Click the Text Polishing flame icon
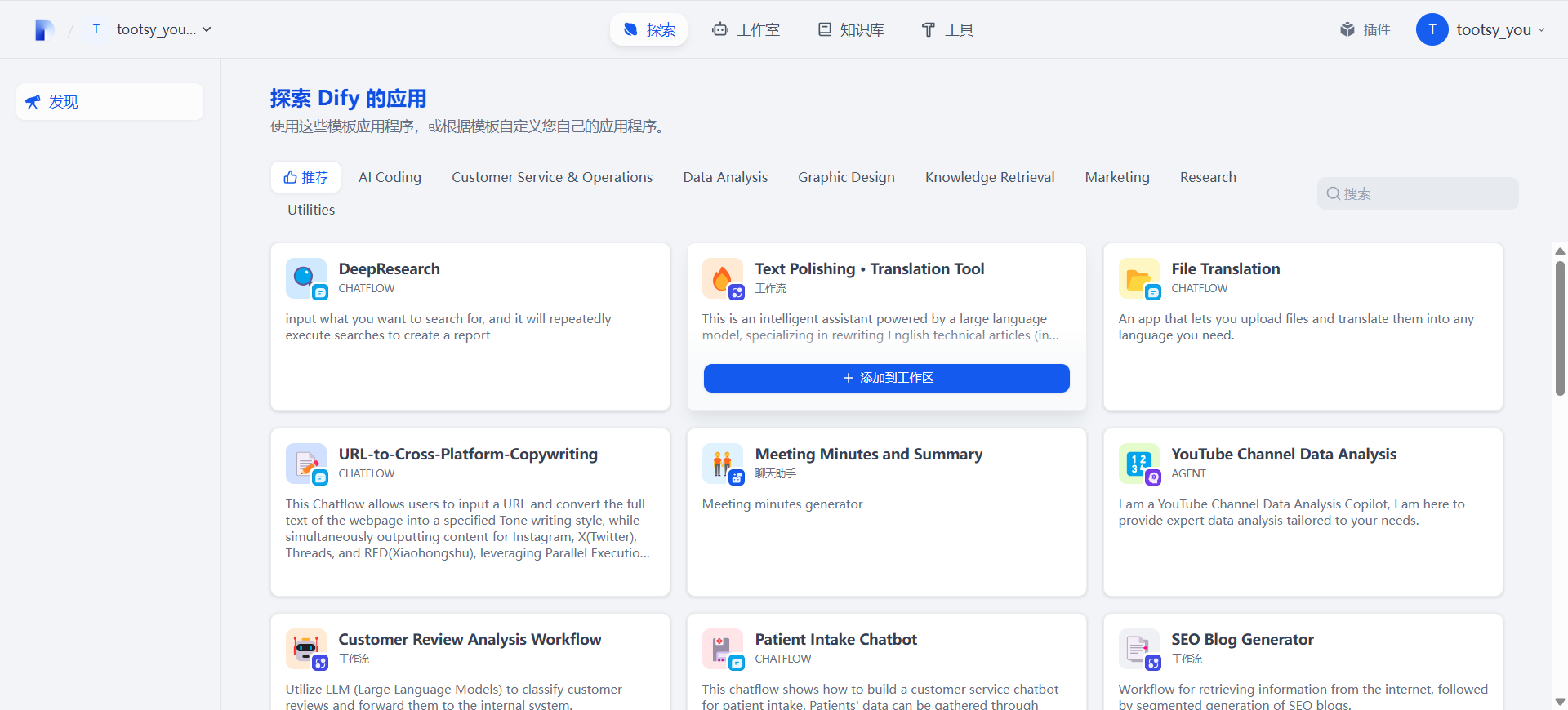Screen dimensions: 1568x710 (x=722, y=278)
